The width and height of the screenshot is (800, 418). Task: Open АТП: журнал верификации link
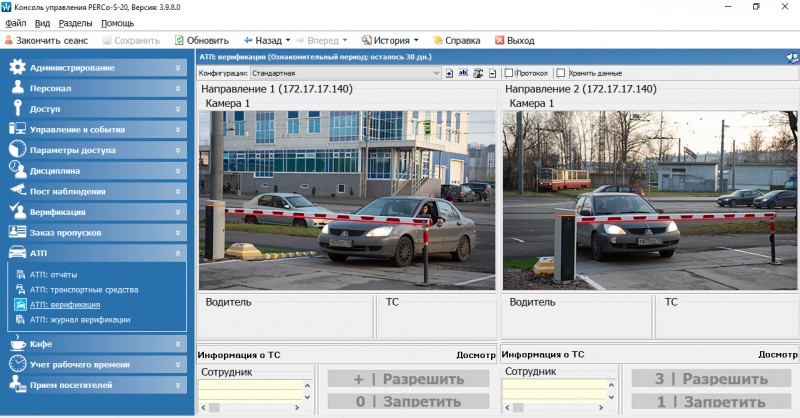coord(79,320)
